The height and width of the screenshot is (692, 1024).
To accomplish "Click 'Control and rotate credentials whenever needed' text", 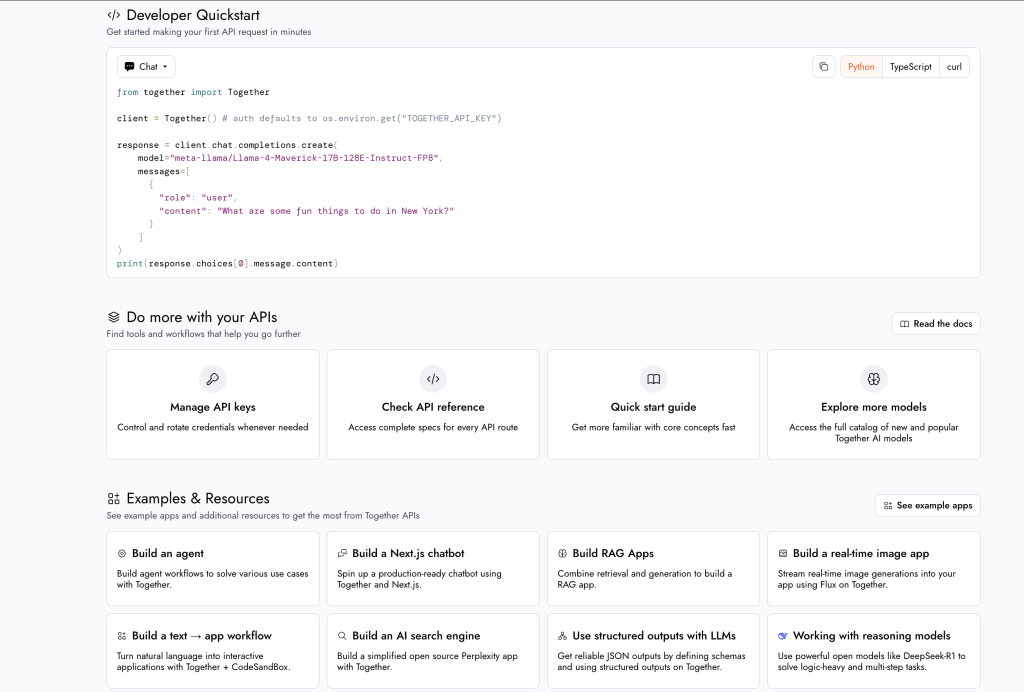I will pos(213,427).
